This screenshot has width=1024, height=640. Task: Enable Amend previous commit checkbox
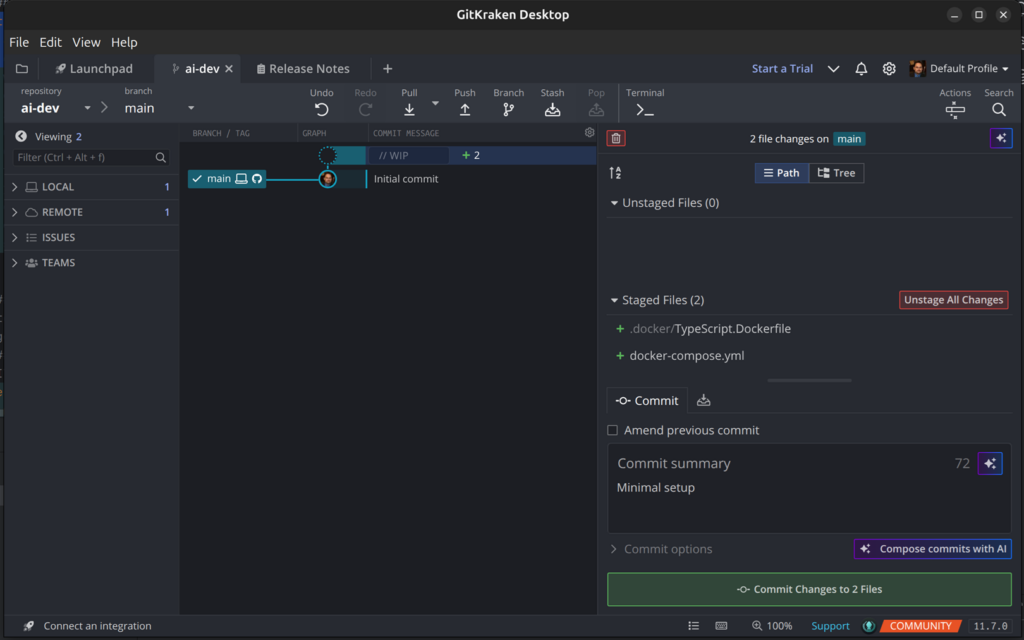click(613, 430)
